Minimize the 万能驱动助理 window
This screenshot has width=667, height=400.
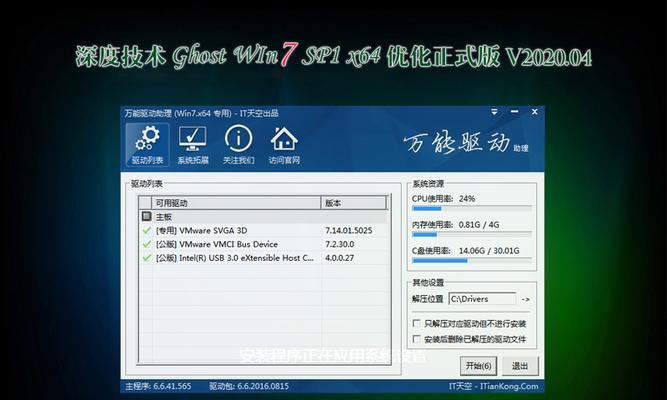click(x=515, y=112)
